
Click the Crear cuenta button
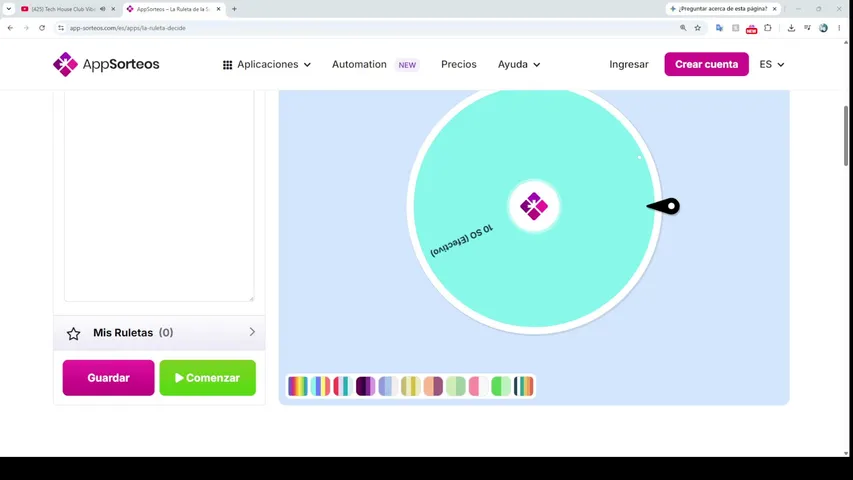point(706,64)
